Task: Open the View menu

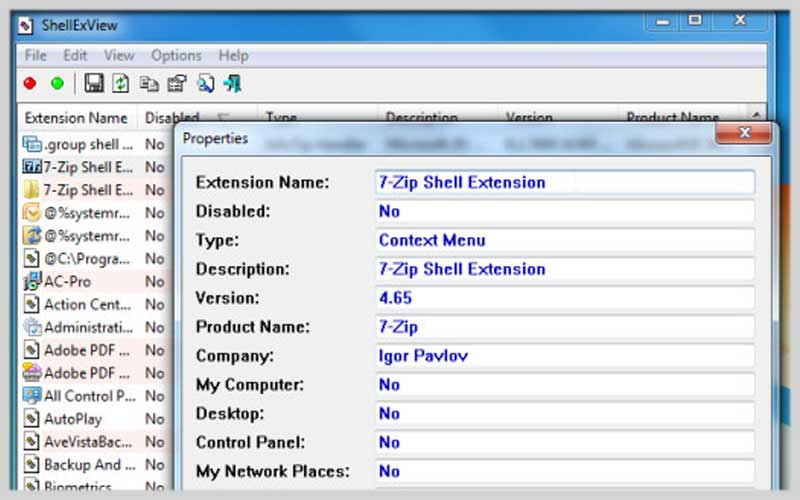Action: click(x=119, y=55)
